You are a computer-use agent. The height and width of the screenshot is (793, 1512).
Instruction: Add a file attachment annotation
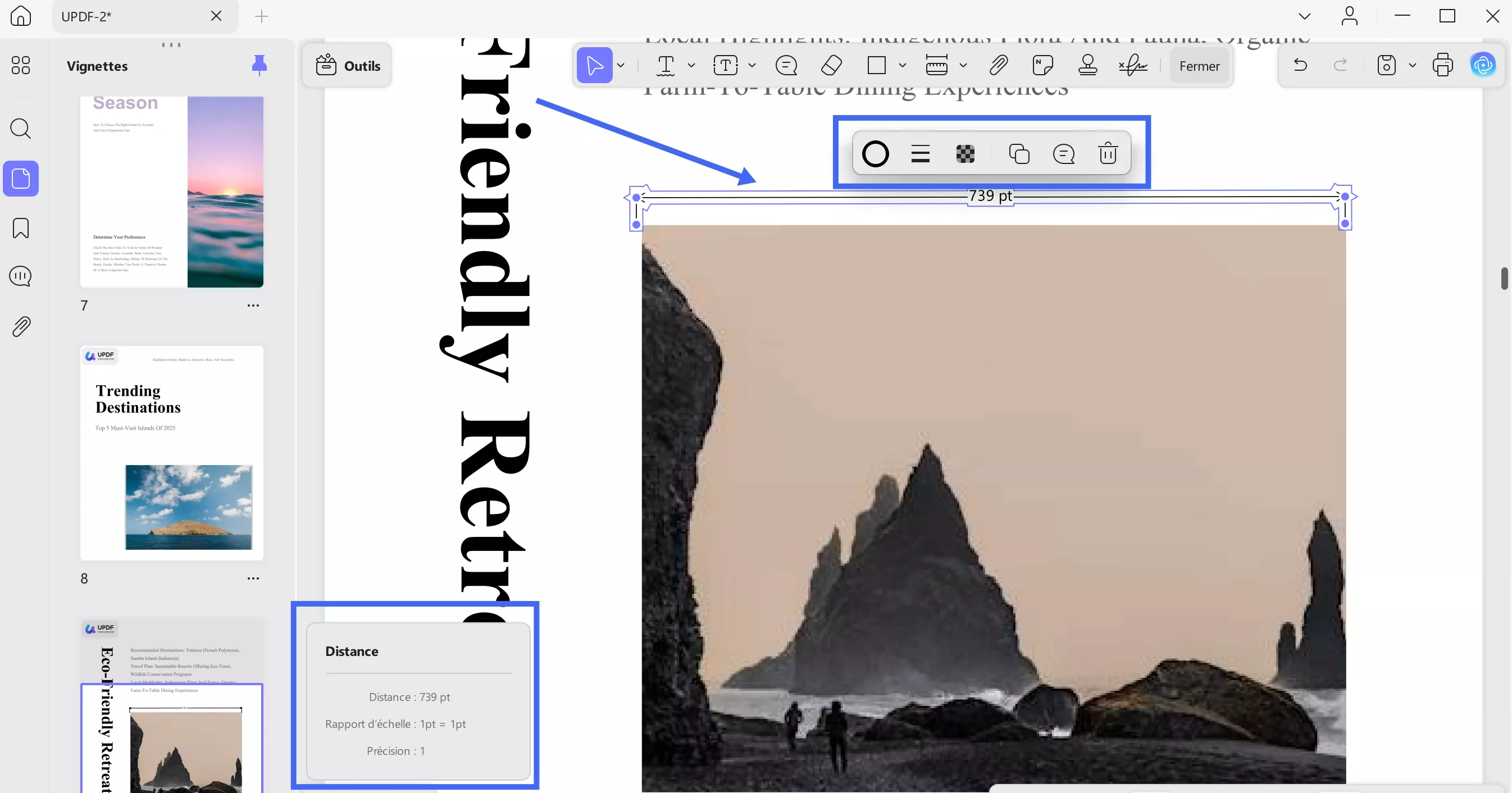999,65
